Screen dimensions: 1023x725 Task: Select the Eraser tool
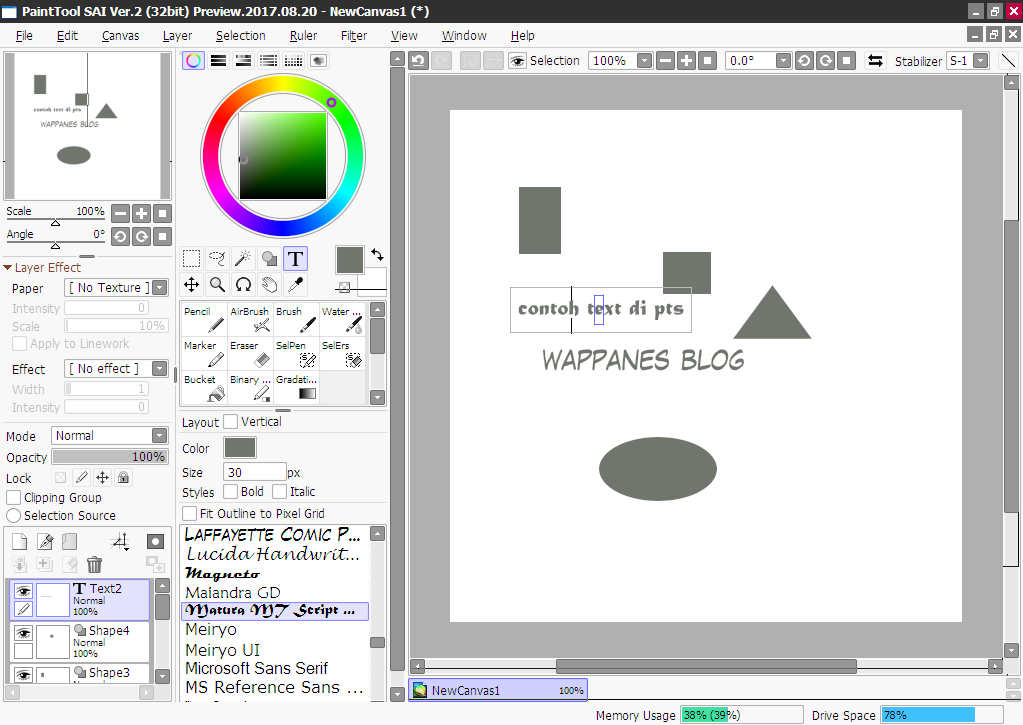coord(249,354)
